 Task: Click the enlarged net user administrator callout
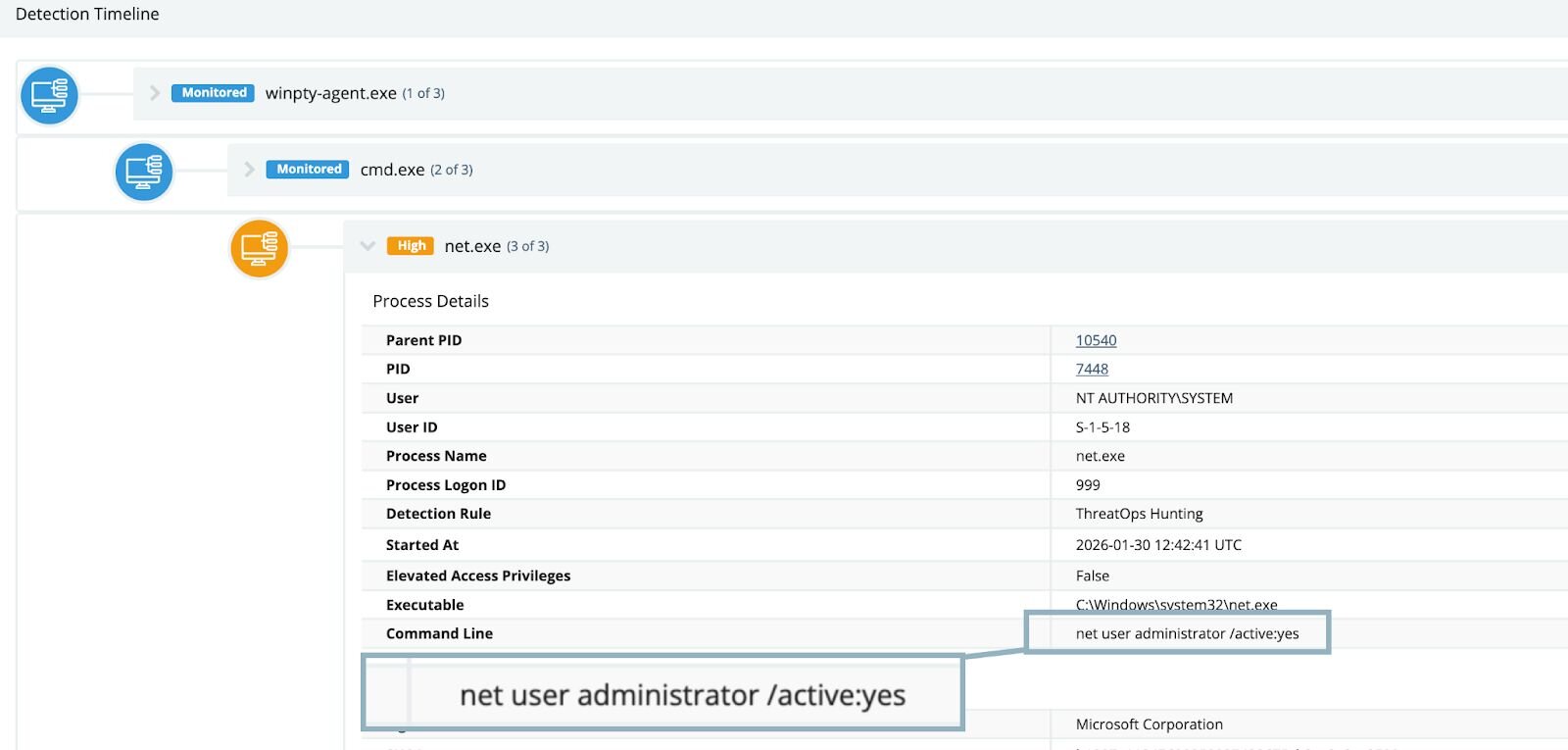(682, 695)
